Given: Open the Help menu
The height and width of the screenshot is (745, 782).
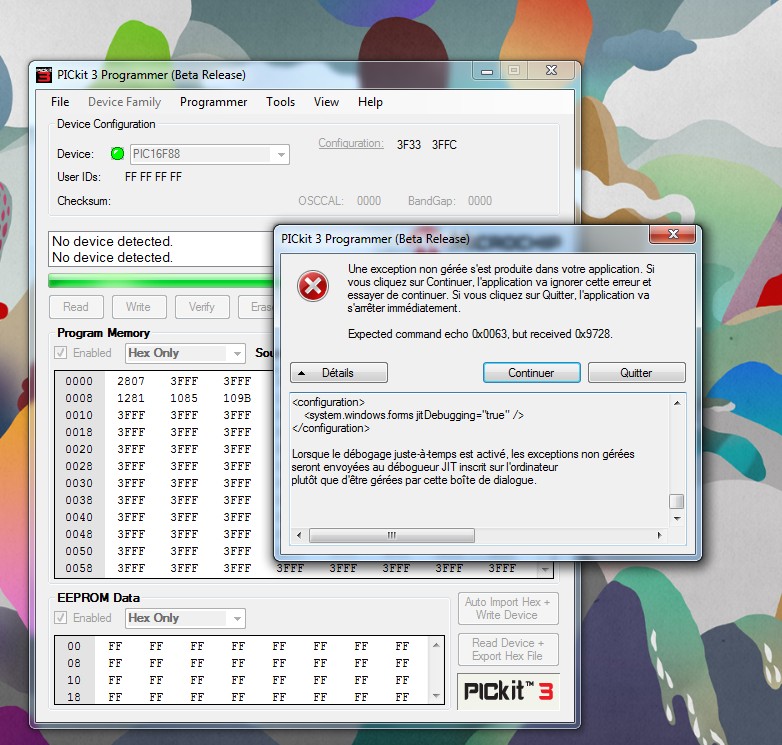Looking at the screenshot, I should (x=370, y=102).
